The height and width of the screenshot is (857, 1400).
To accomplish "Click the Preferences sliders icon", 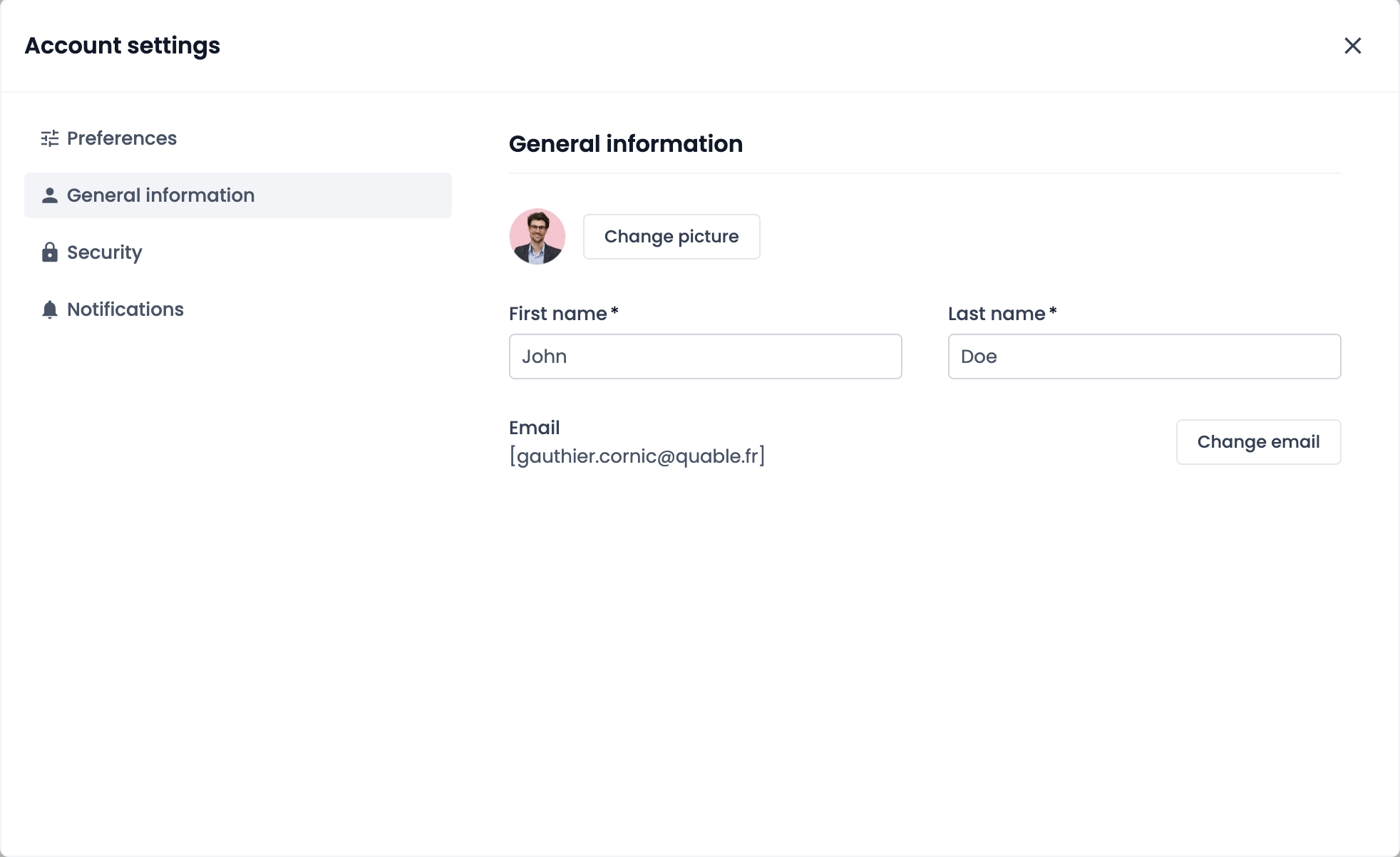I will click(x=50, y=138).
